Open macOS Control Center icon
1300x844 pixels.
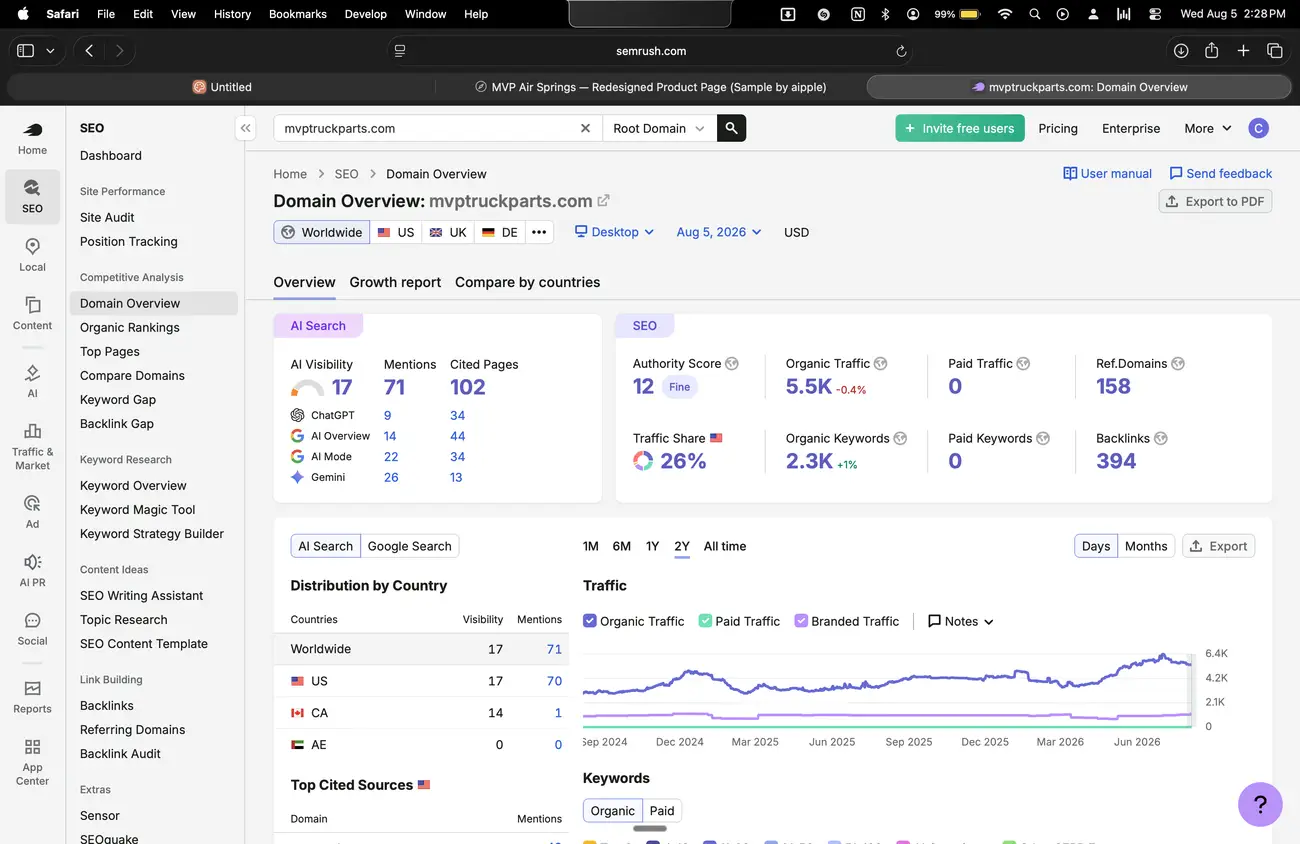[1155, 14]
